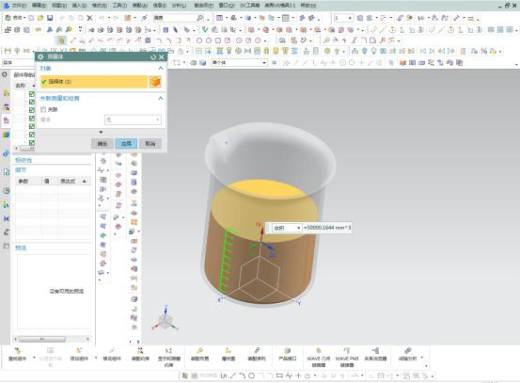Click the reset arrow icon in dialog title bar
The image size is (520, 383).
tap(153, 57)
